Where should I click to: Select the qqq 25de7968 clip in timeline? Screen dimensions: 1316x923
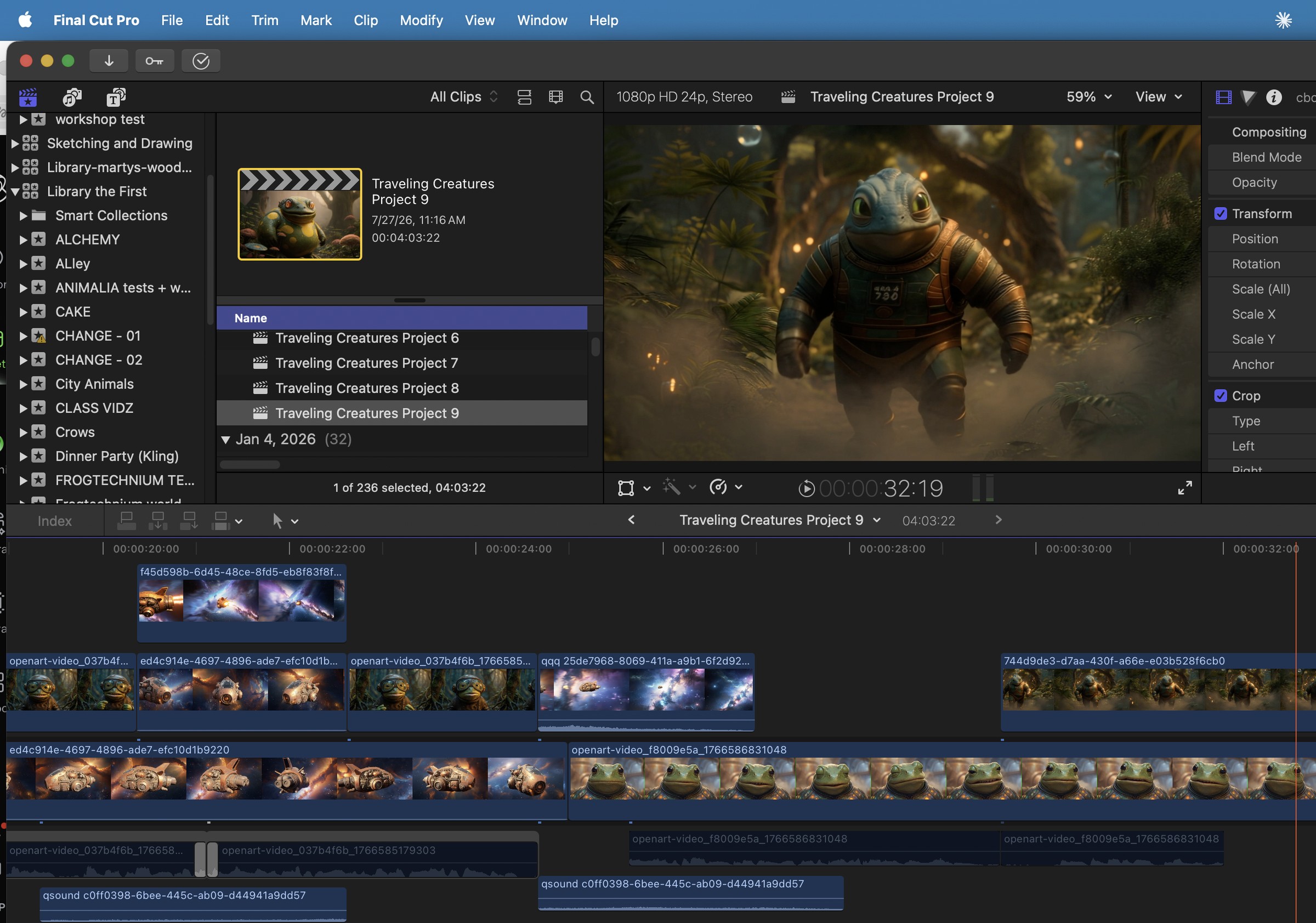[x=646, y=692]
